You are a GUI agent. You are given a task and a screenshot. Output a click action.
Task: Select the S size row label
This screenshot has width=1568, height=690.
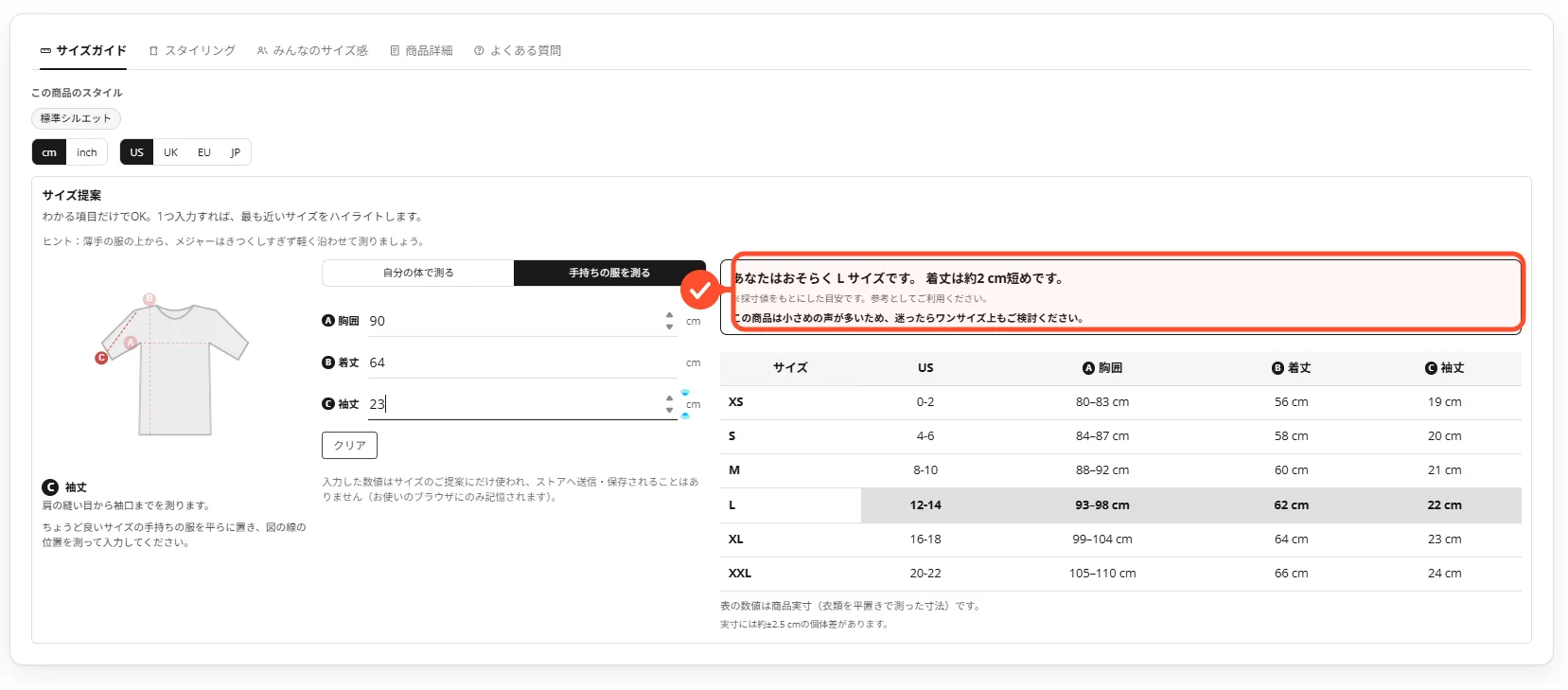732,436
